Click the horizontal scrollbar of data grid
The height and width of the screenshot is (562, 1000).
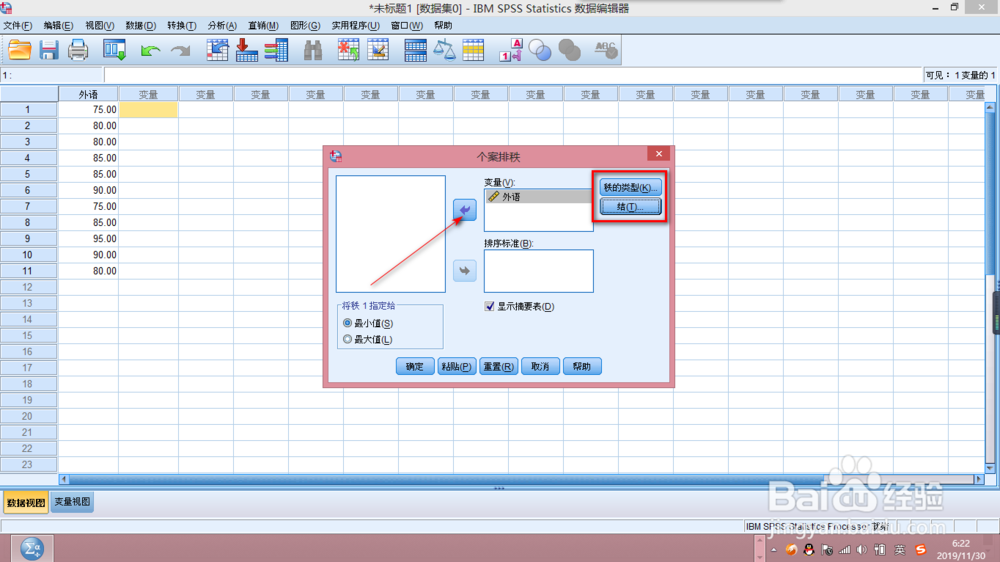522,478
